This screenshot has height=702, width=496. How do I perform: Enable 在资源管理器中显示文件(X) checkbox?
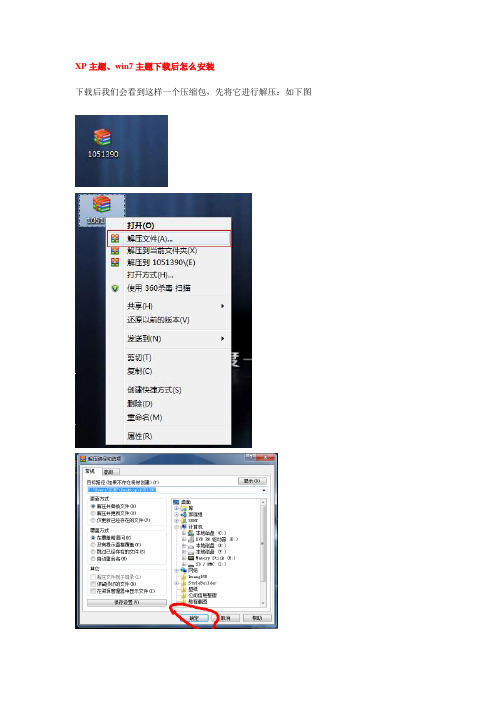pyautogui.click(x=93, y=591)
